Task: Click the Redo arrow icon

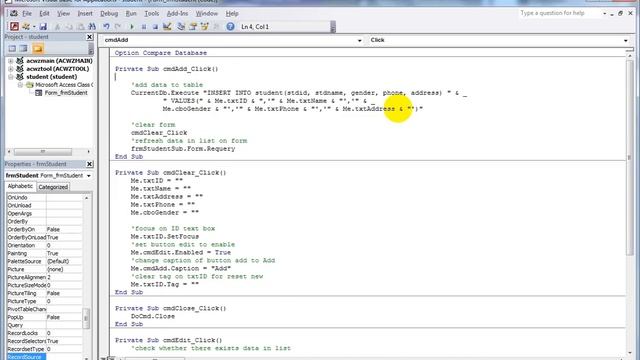Action: 118,27
